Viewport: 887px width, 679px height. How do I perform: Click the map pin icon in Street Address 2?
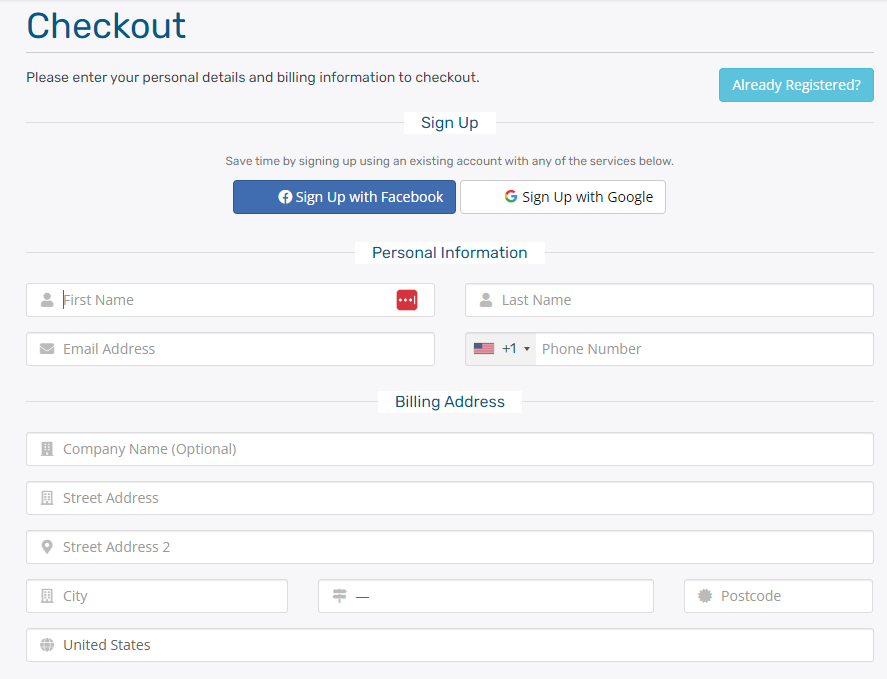[x=47, y=546]
